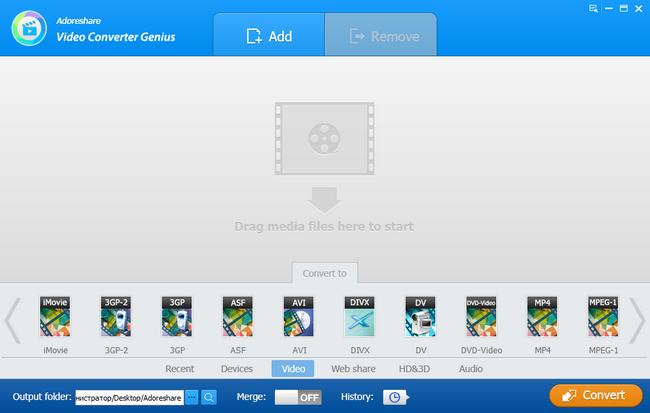The width and height of the screenshot is (650, 413).
Task: Click the Output folder path field
Action: pyautogui.click(x=129, y=398)
